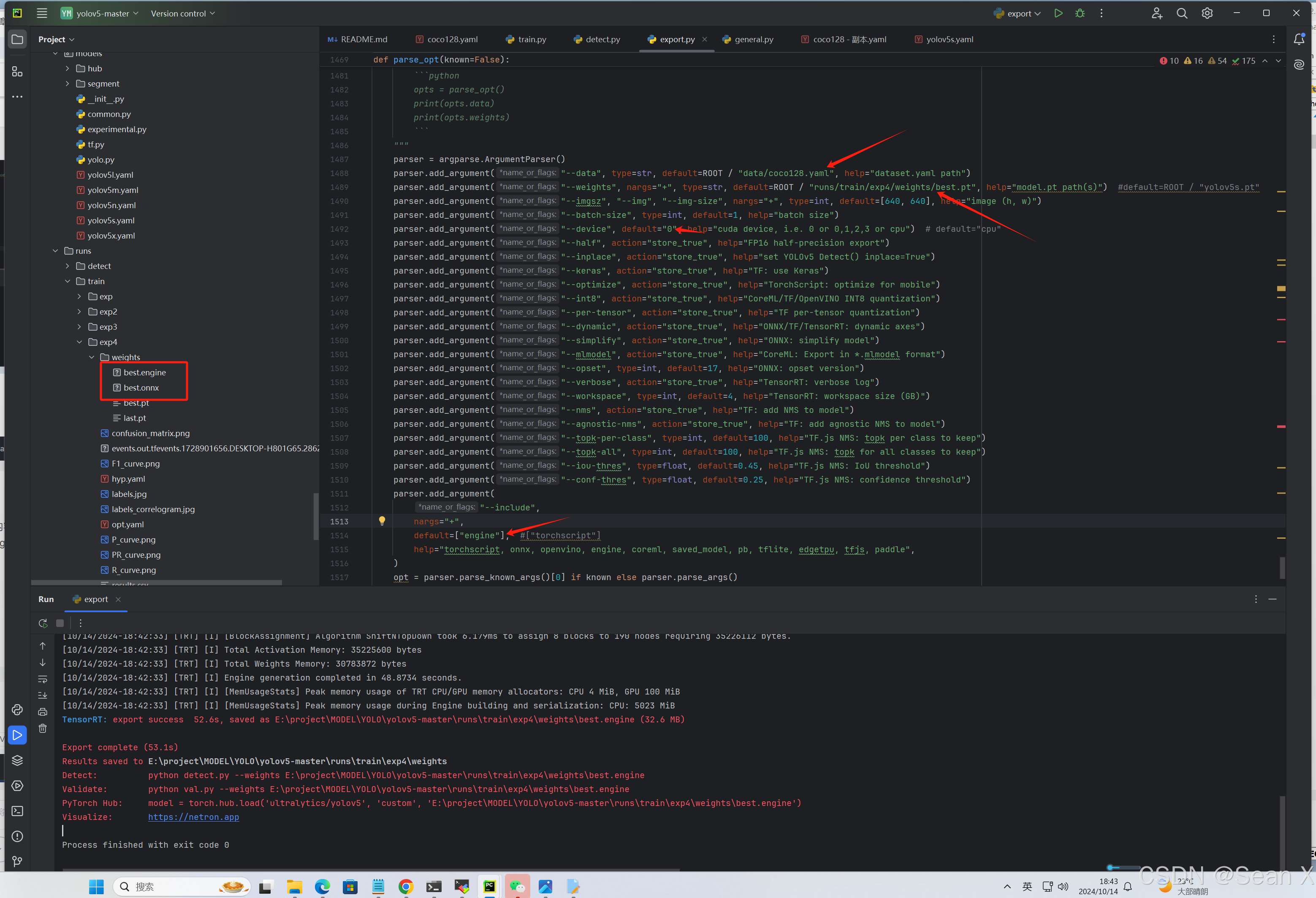Open Python Packages layers icon
The height and width of the screenshot is (898, 1316).
[18, 760]
